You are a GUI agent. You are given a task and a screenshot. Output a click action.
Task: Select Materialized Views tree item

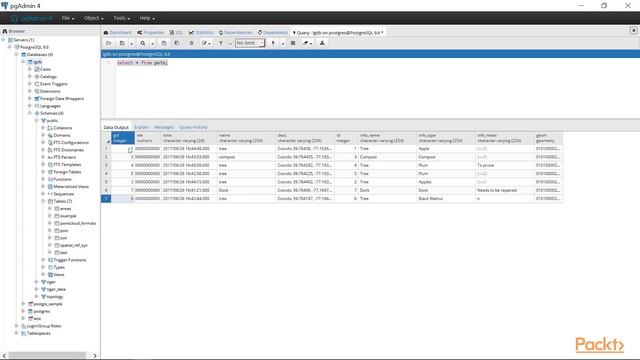coord(71,187)
